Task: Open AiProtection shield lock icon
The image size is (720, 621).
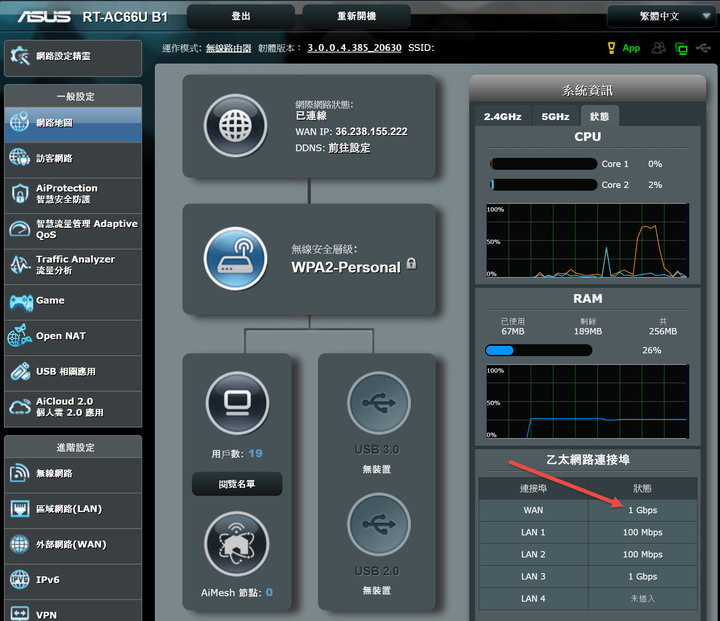Action: [20, 193]
